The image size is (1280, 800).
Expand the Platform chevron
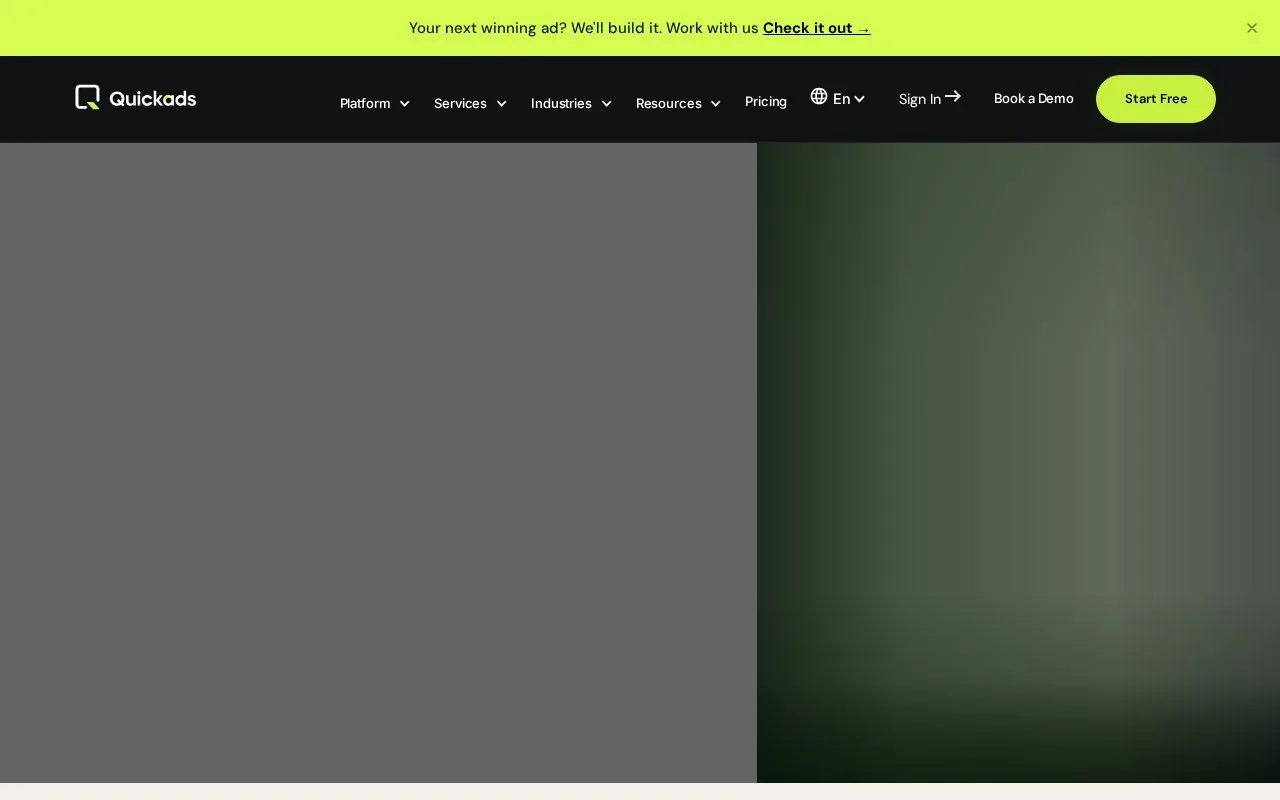[x=405, y=104]
